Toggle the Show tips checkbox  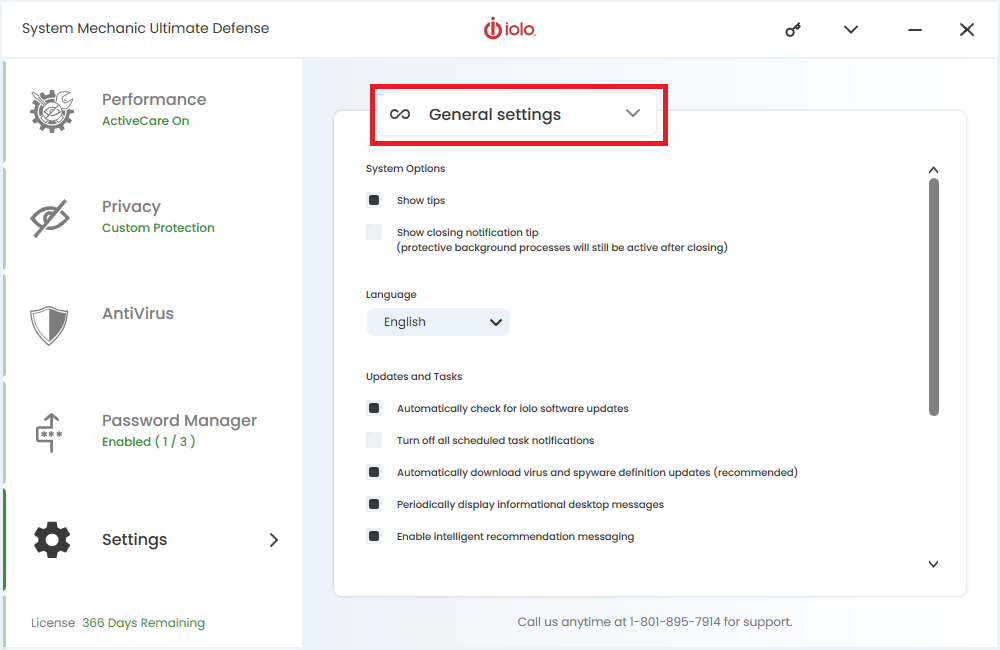pos(374,200)
